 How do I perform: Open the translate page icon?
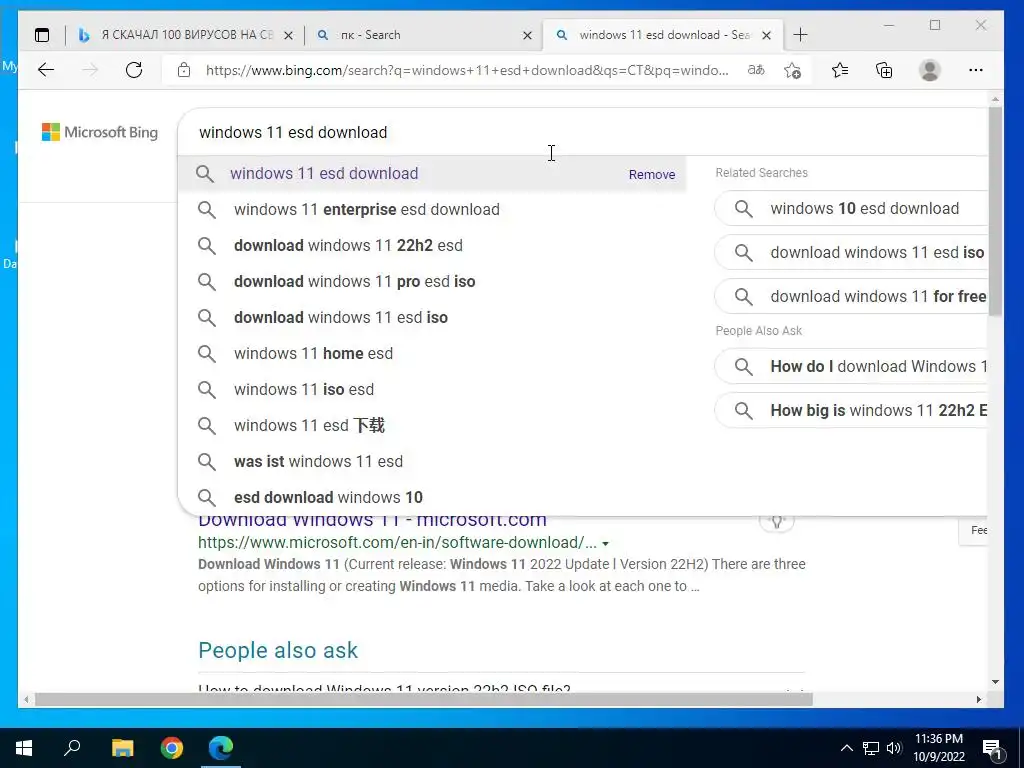tap(756, 70)
